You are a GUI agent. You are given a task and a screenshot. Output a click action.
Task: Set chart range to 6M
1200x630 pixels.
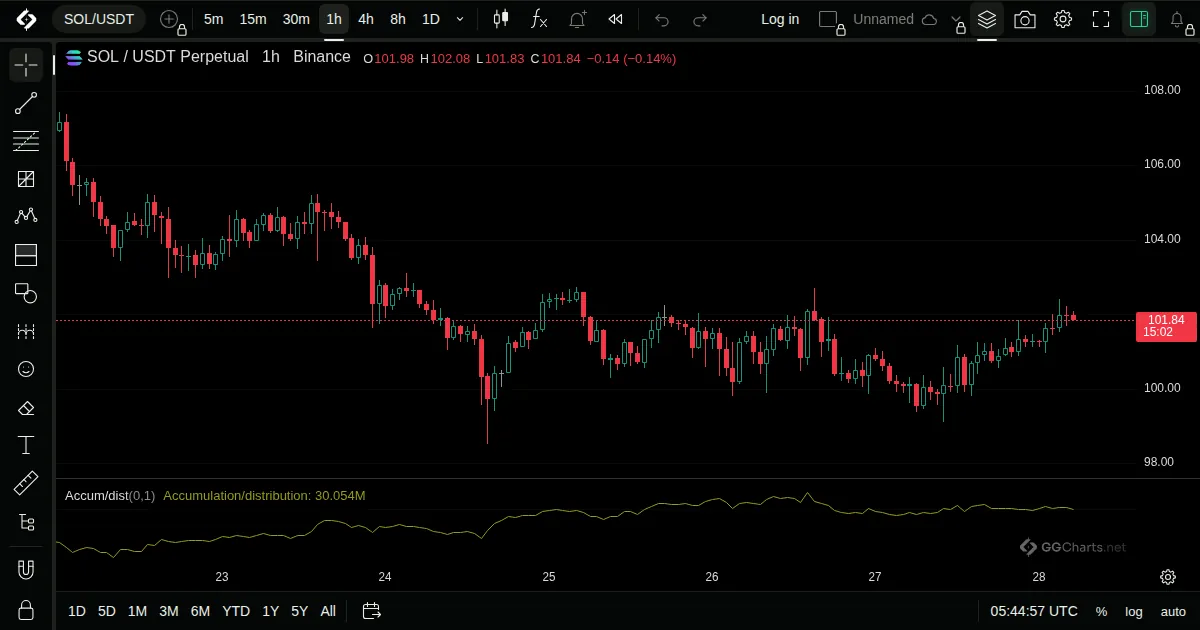200,611
